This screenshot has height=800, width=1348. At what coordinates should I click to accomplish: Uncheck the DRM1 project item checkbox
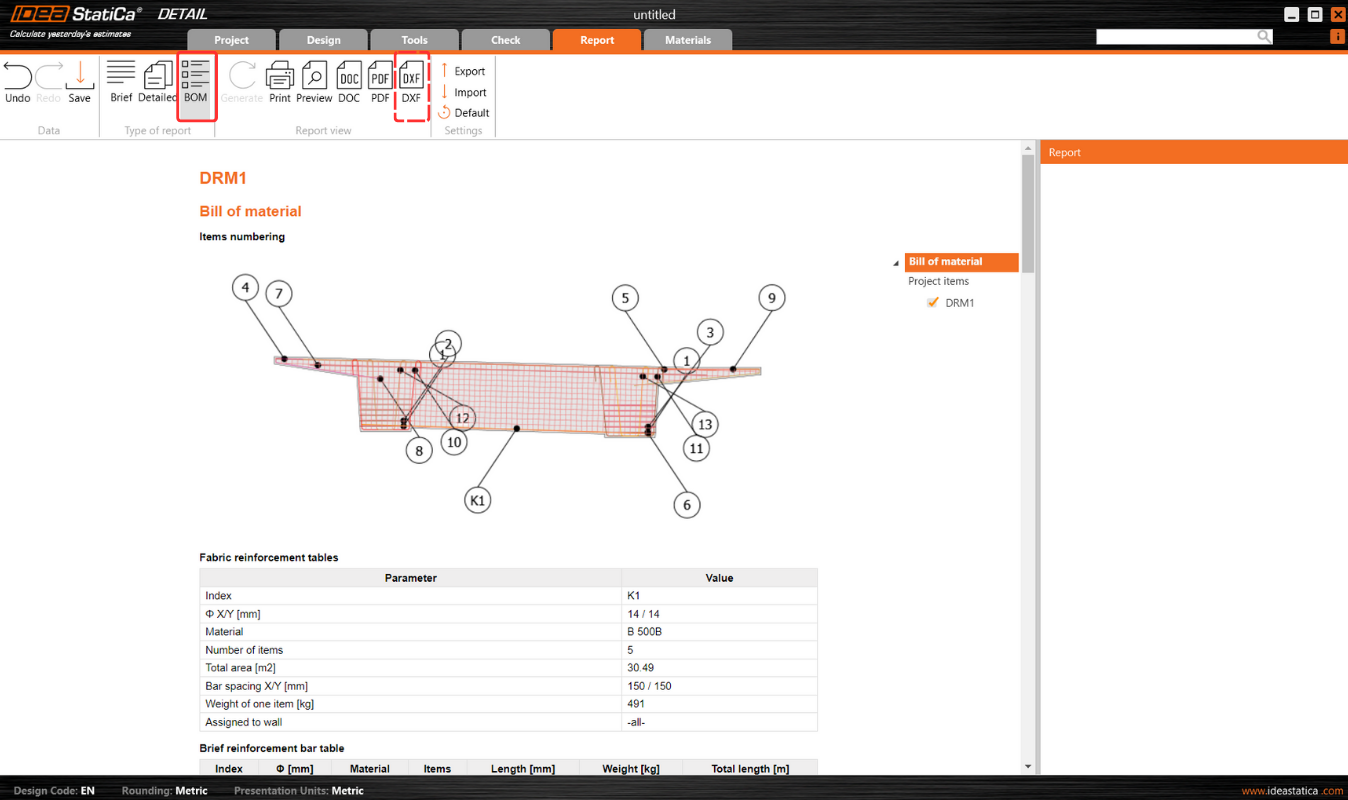pos(933,302)
